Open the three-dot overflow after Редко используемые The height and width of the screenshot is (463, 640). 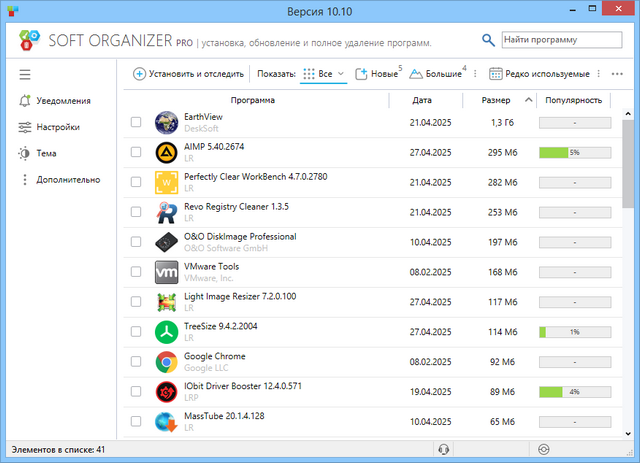click(599, 74)
